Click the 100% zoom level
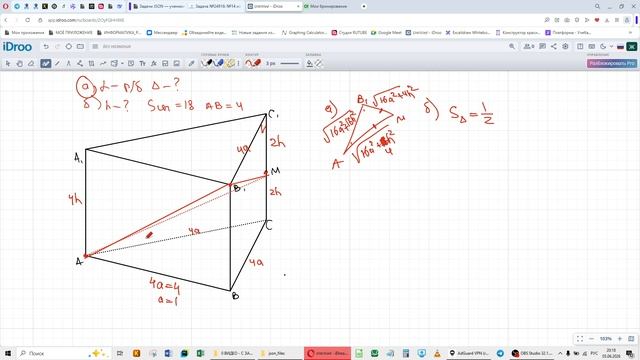 coord(605,339)
